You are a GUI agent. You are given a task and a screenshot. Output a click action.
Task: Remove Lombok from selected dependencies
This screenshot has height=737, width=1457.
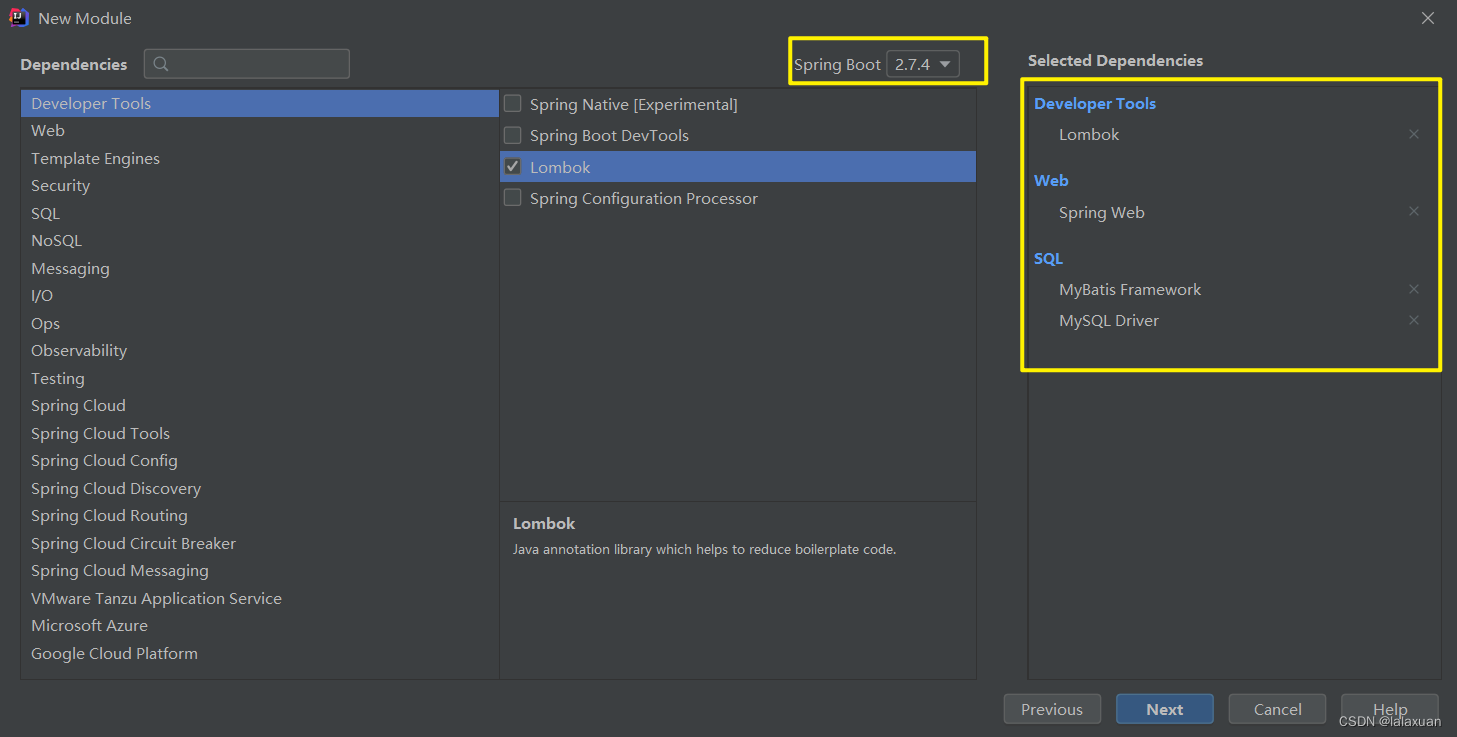point(1413,134)
